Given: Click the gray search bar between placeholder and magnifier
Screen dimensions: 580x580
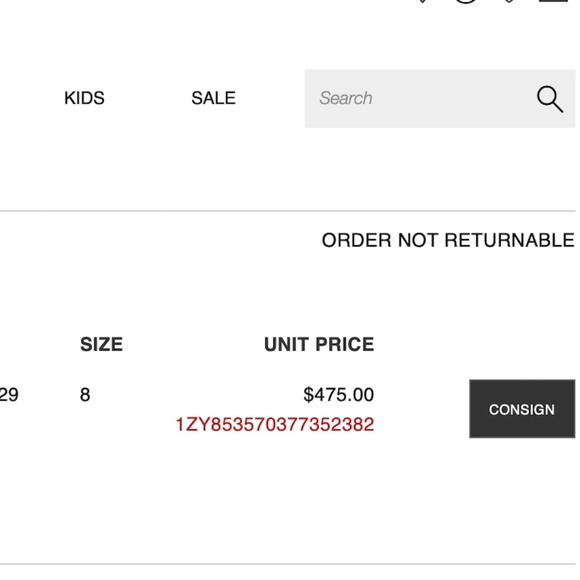Looking at the screenshot, I should click(x=454, y=99).
